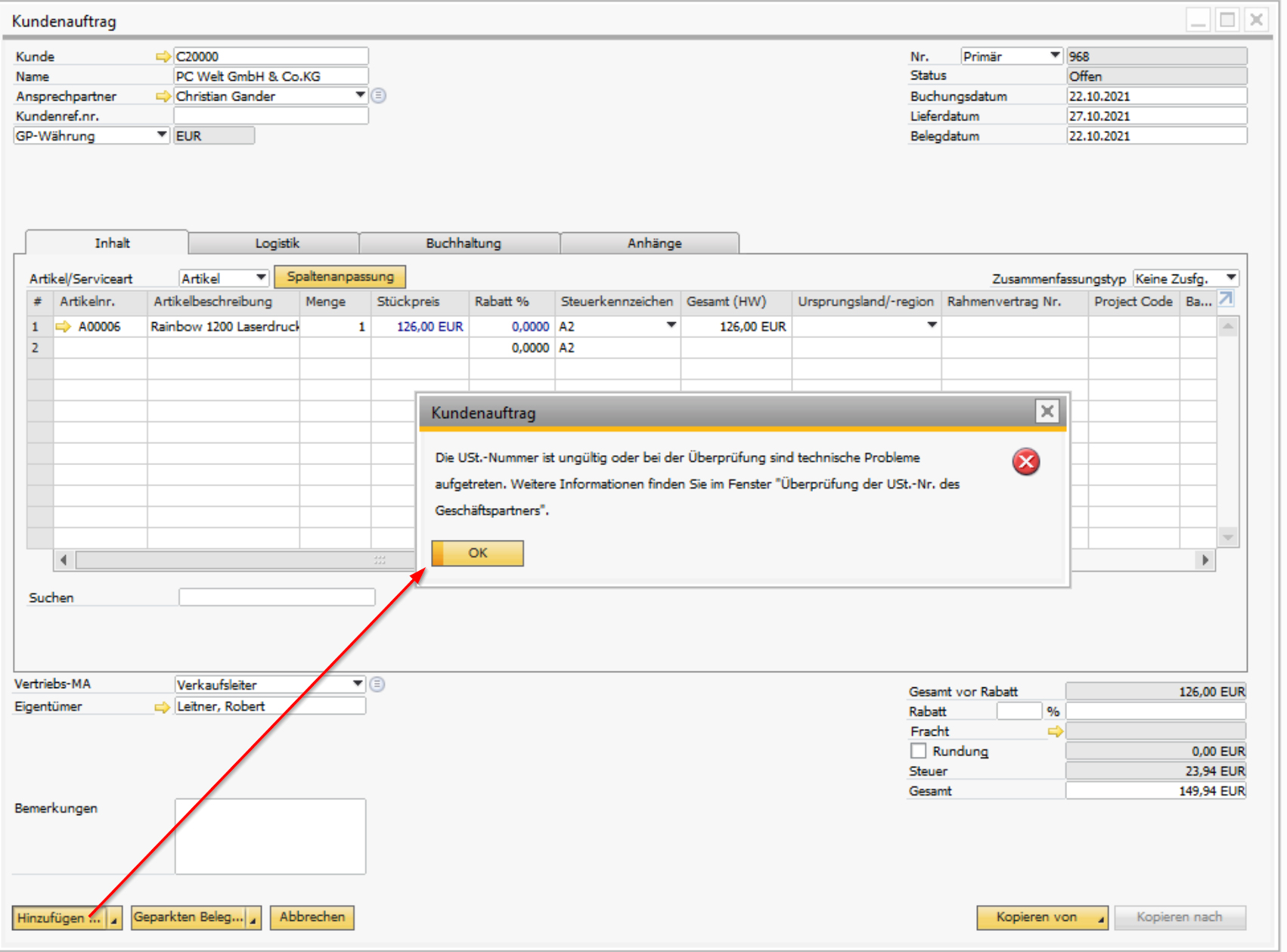Viewport: 1287px width, 952px height.
Task: Open the Fracht link arrow
Action: (1055, 731)
